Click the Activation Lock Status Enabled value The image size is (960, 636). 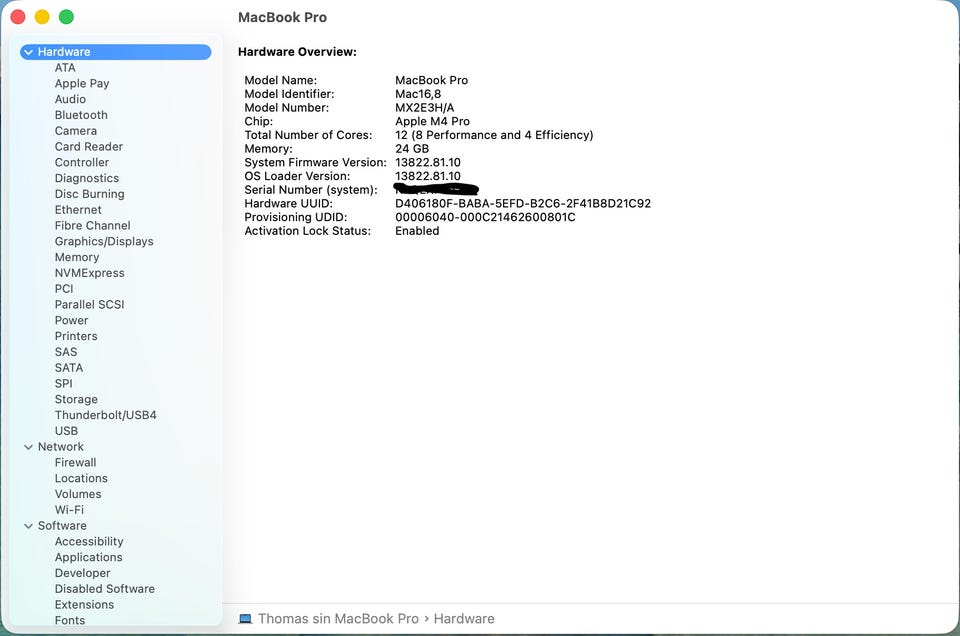[417, 231]
